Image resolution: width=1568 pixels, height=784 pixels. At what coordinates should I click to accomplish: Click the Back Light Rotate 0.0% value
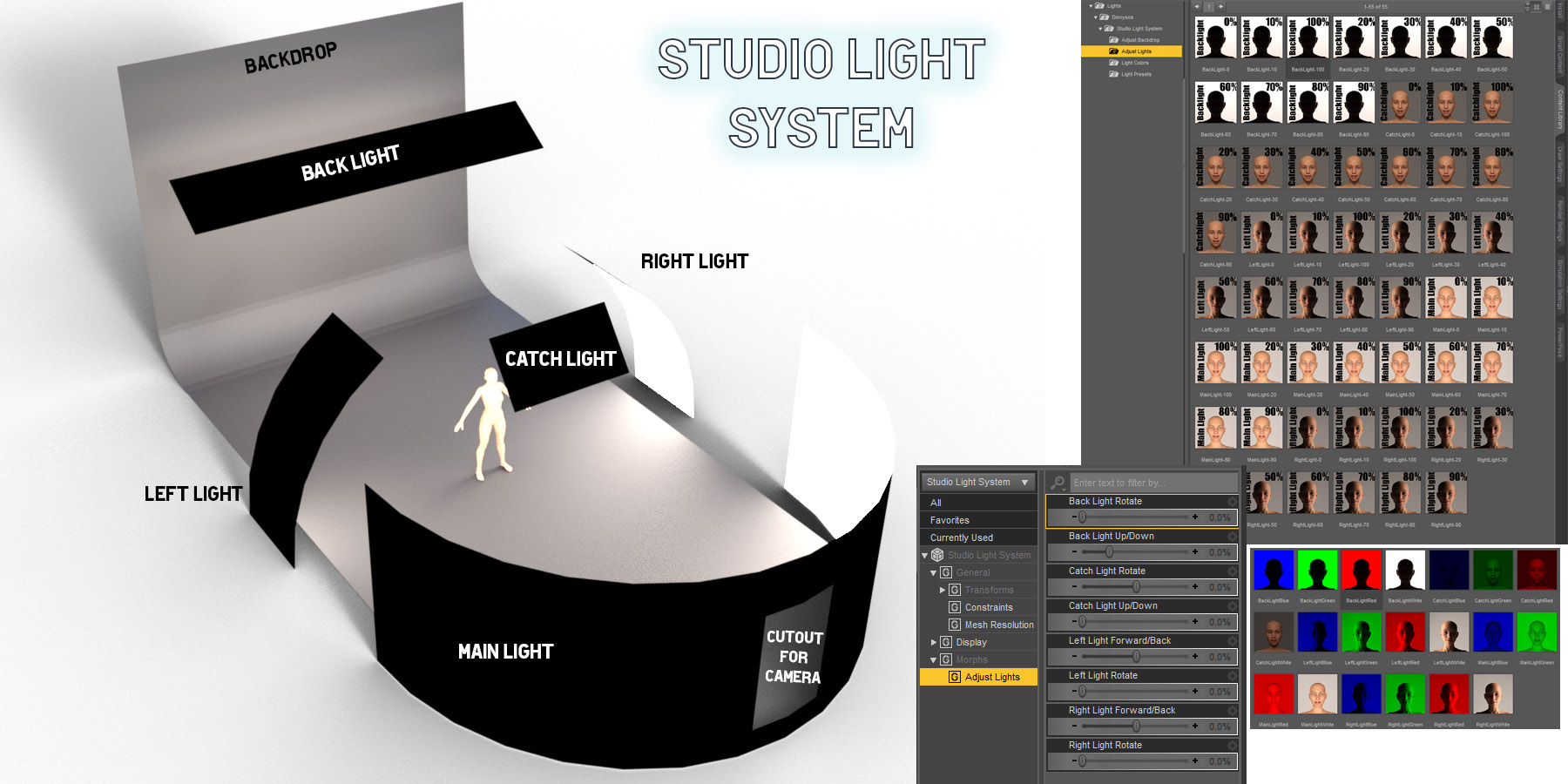click(1220, 517)
